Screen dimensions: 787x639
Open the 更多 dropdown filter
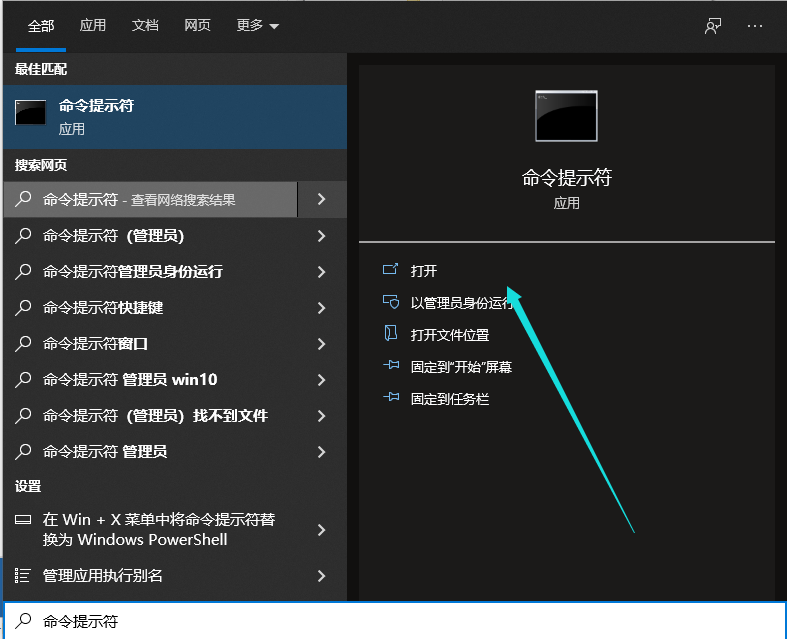coord(258,26)
